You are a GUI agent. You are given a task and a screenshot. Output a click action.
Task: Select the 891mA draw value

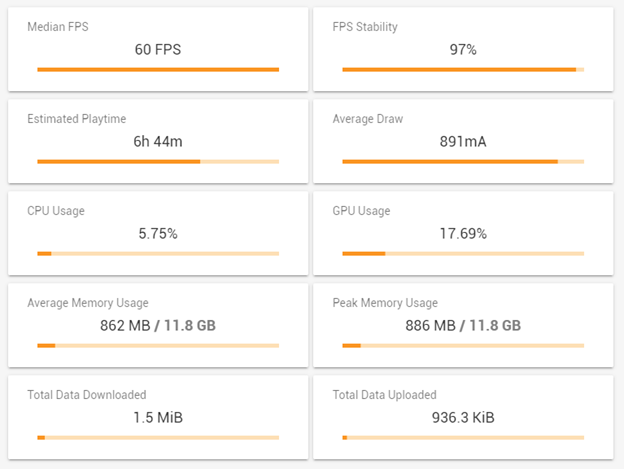[x=463, y=141]
